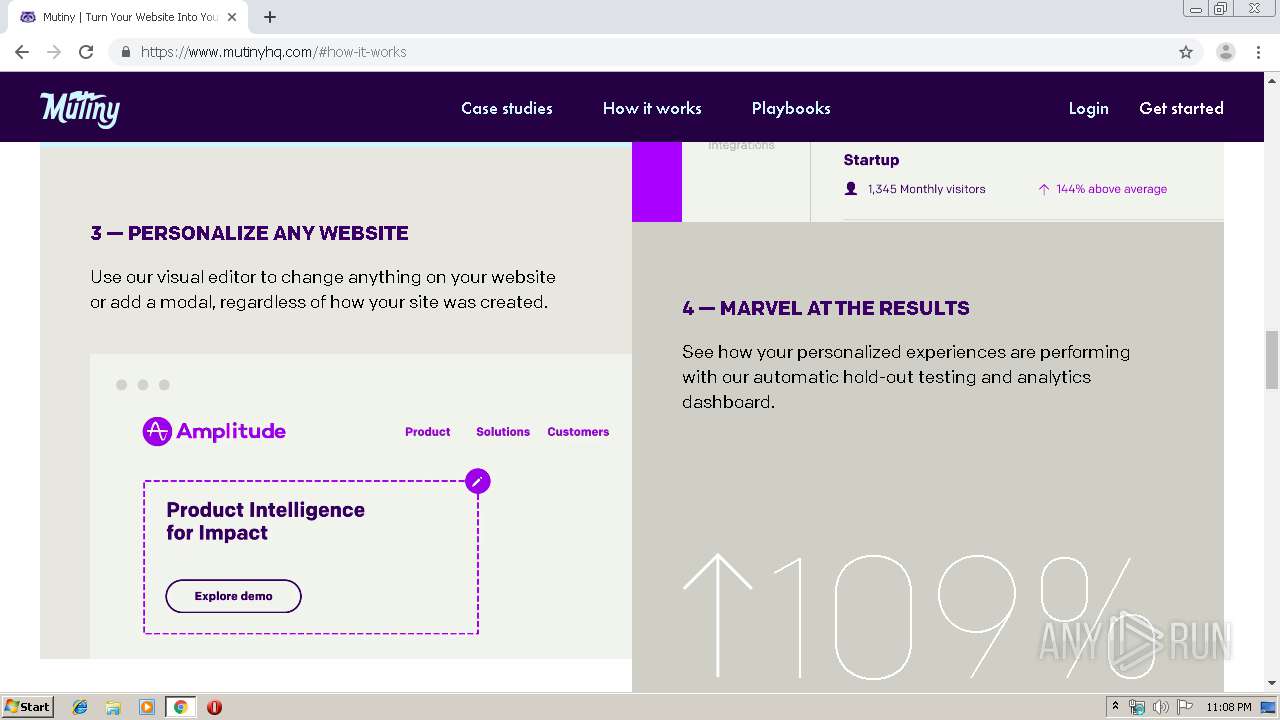
Task: Go to How it works section
Action: [652, 108]
